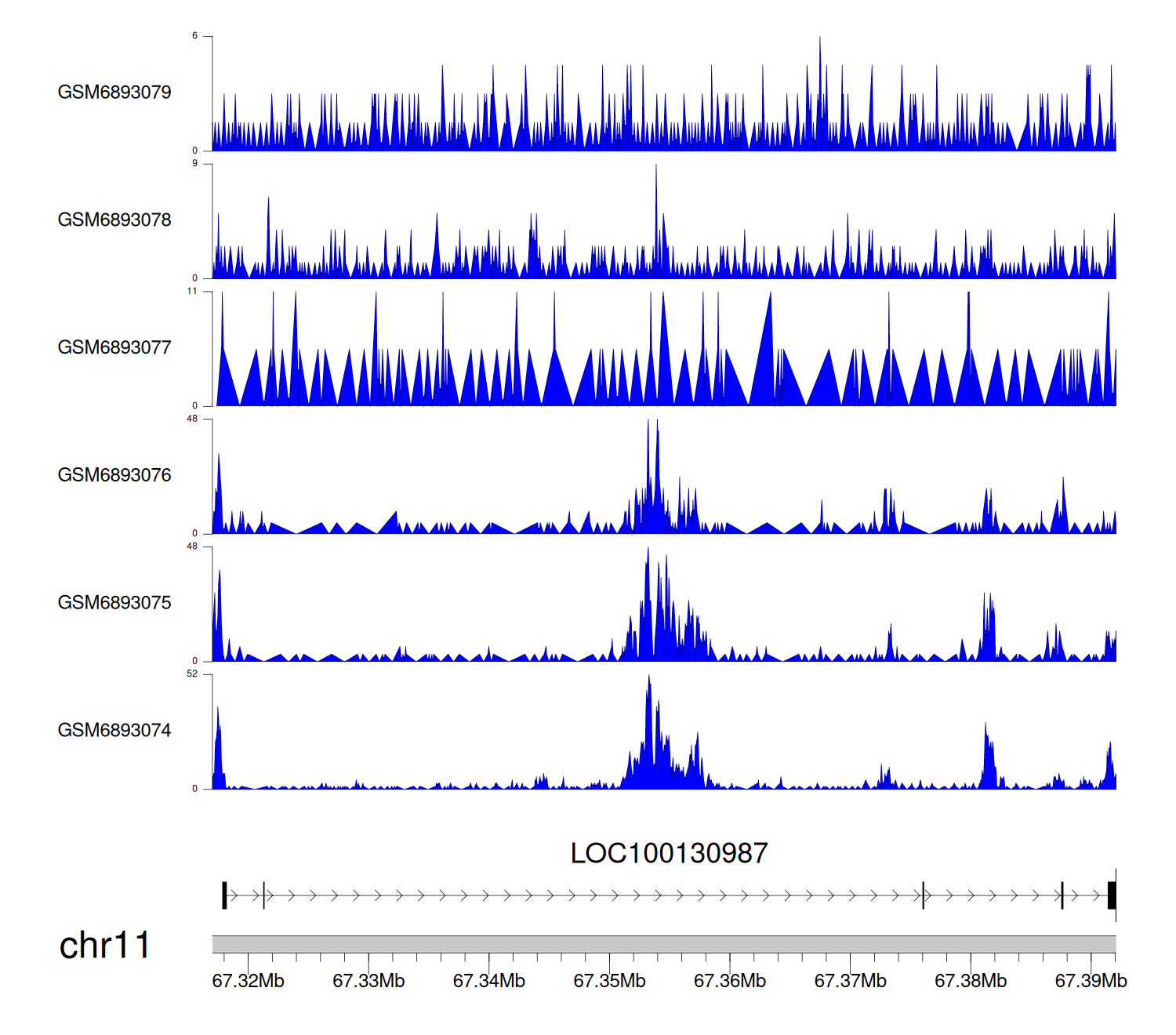Screen dimensions: 1176x1035
Task: Click the 67.33Mb position label
Action: click(x=368, y=981)
